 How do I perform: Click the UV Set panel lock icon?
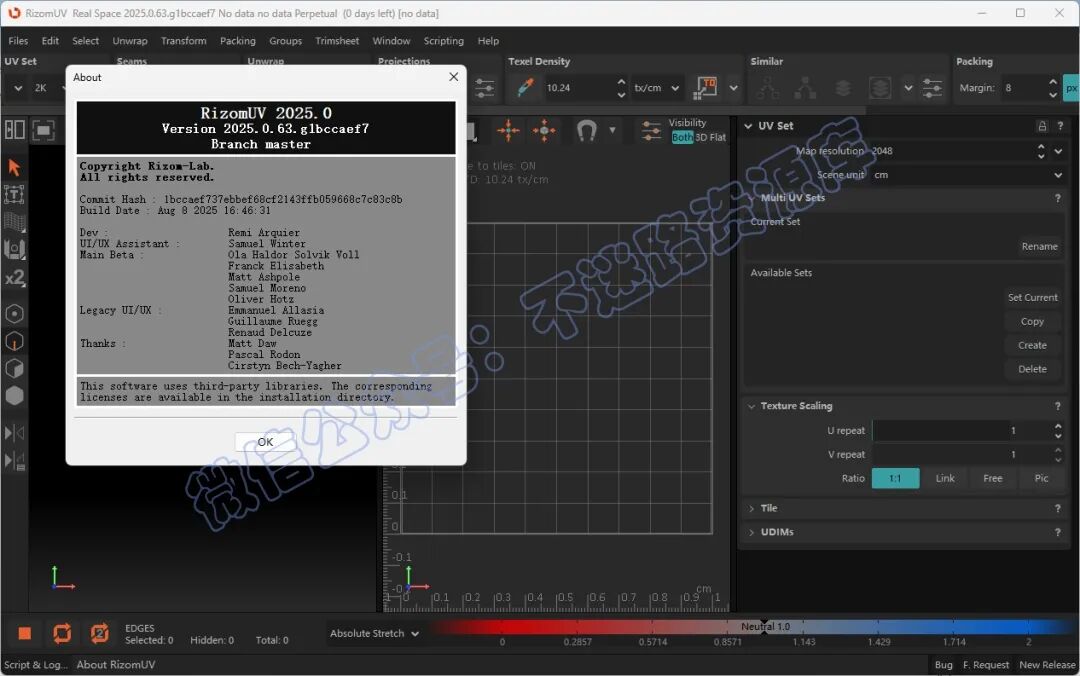[1042, 126]
